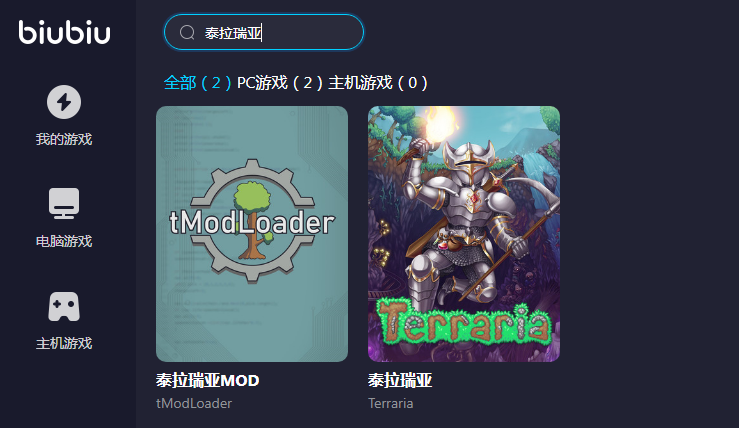
Task: Click the biubiu logo
Action: pyautogui.click(x=64, y=32)
